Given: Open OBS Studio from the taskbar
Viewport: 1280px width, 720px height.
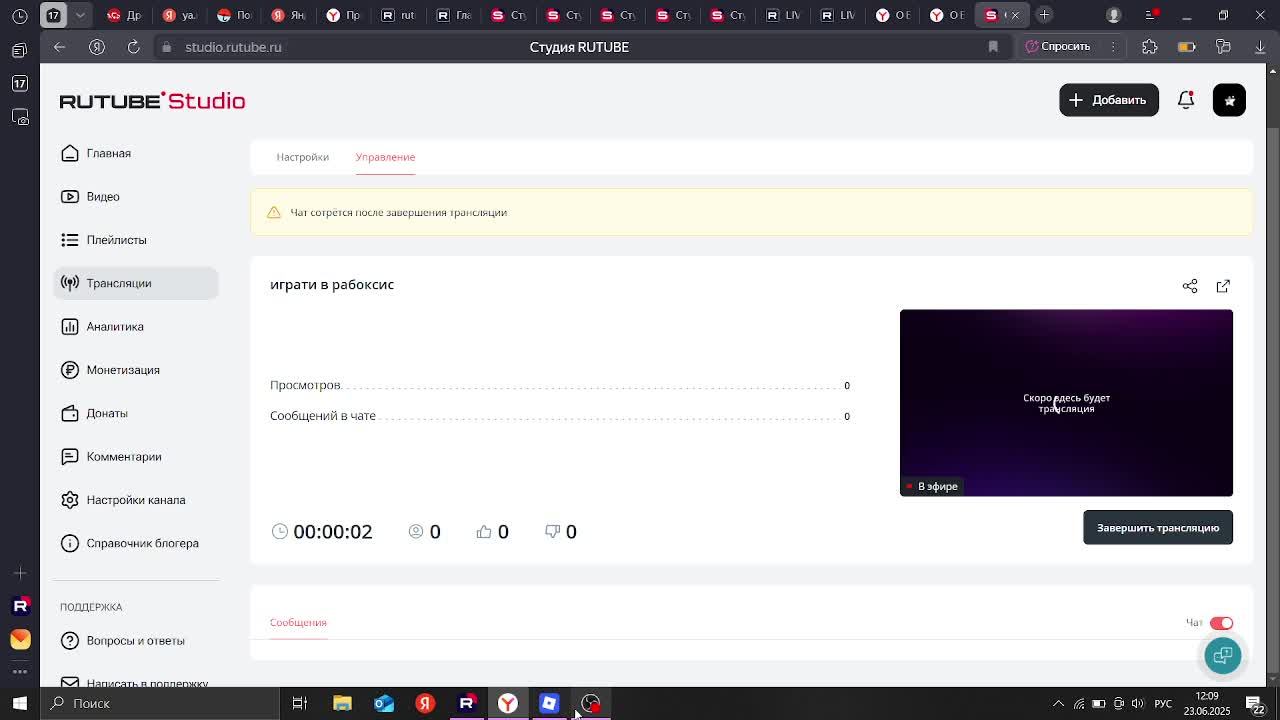Looking at the screenshot, I should pyautogui.click(x=591, y=703).
